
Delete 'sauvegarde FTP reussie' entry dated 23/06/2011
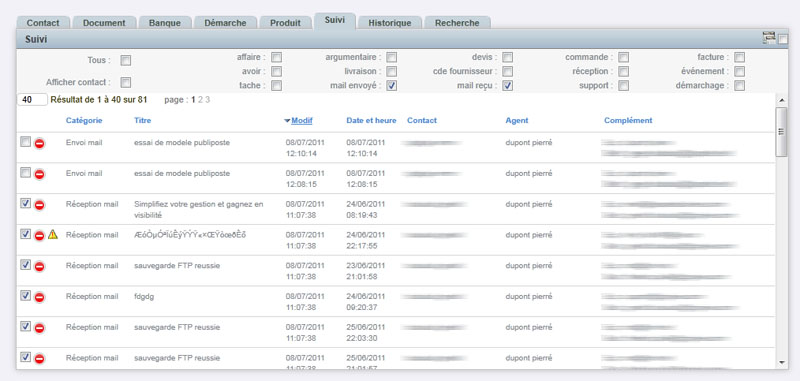tap(39, 266)
